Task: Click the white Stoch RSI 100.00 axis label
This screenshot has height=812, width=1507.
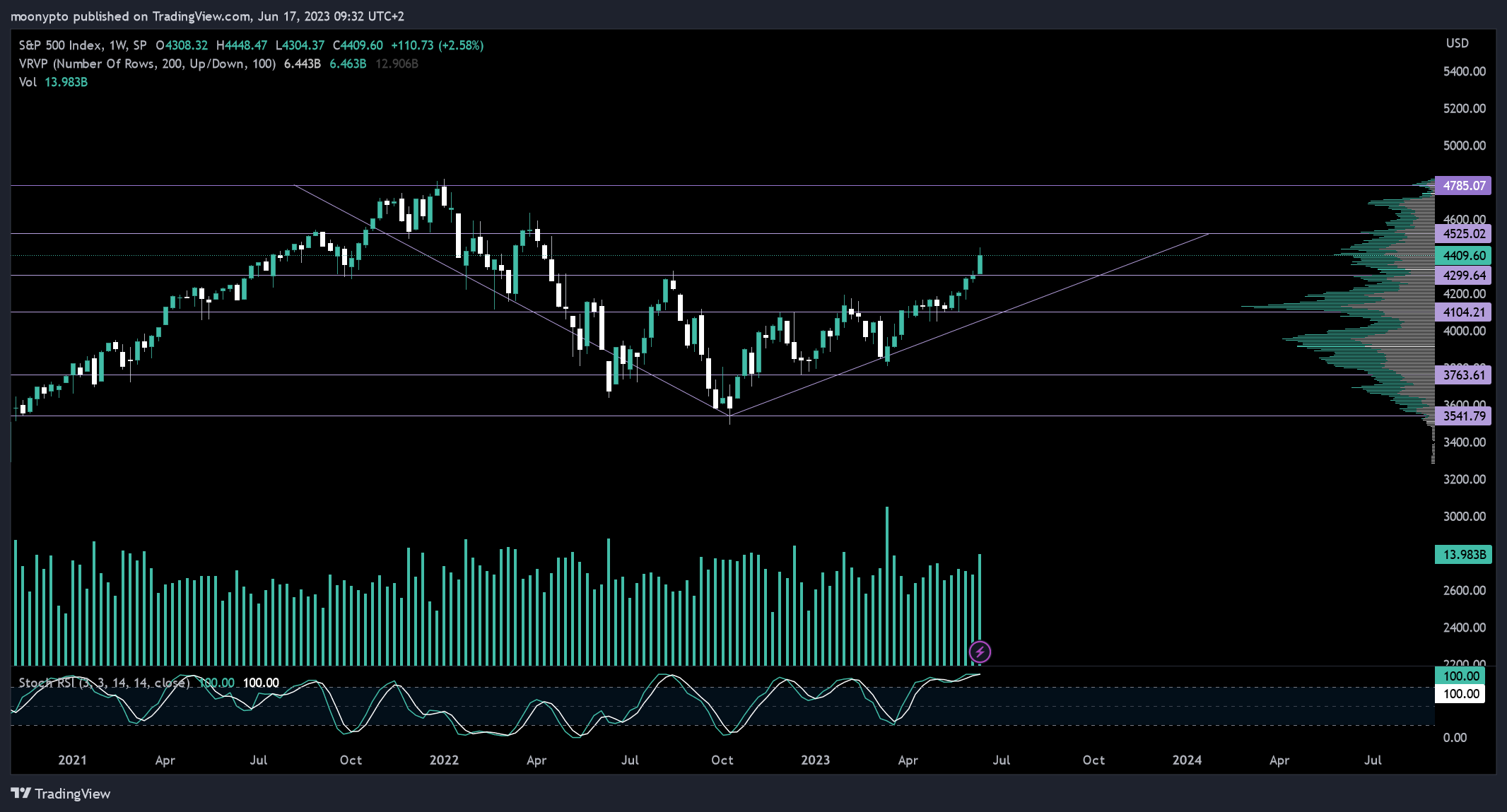Action: (x=1460, y=694)
